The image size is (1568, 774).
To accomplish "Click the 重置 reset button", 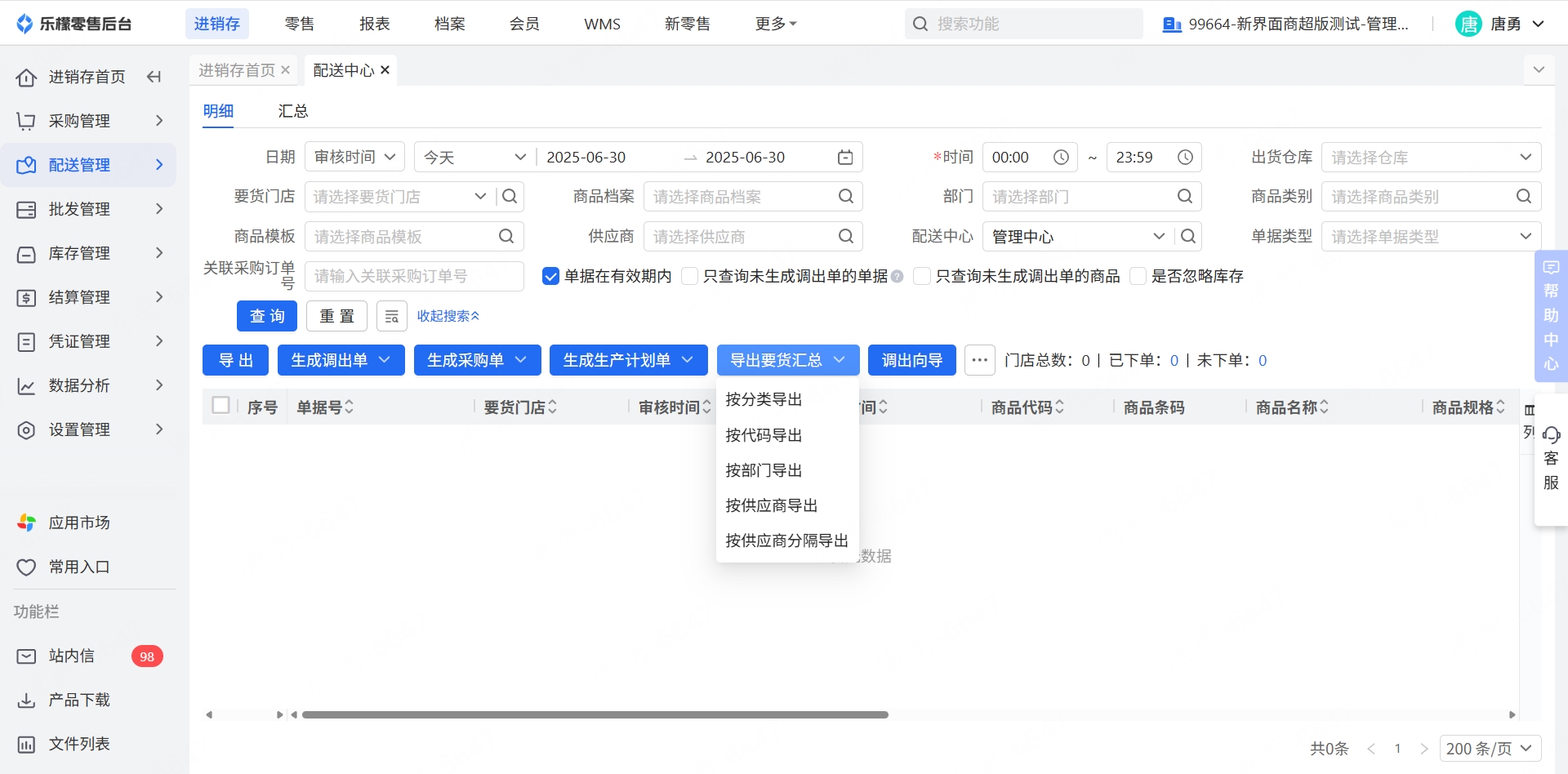I will [x=336, y=316].
